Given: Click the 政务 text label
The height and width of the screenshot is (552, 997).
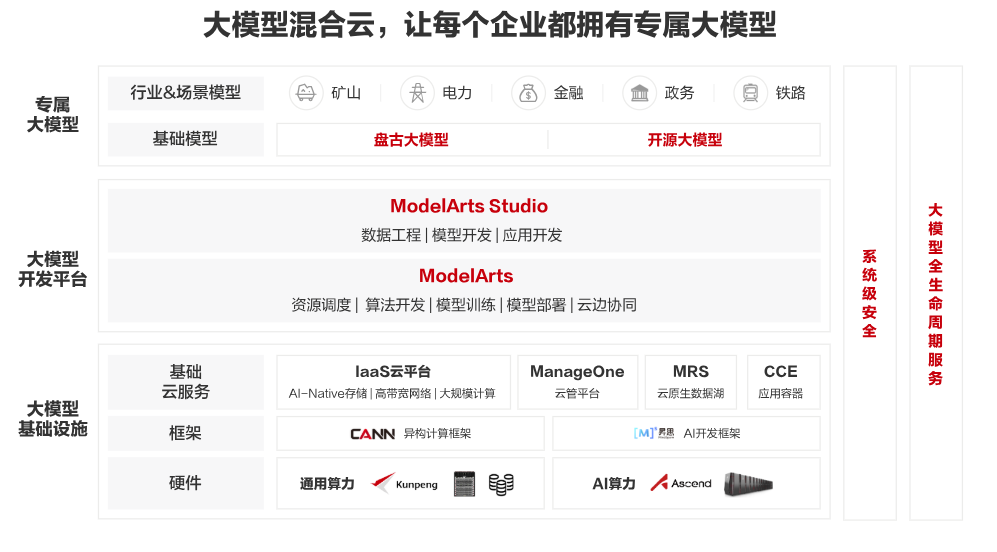Looking at the screenshot, I should click(679, 93).
